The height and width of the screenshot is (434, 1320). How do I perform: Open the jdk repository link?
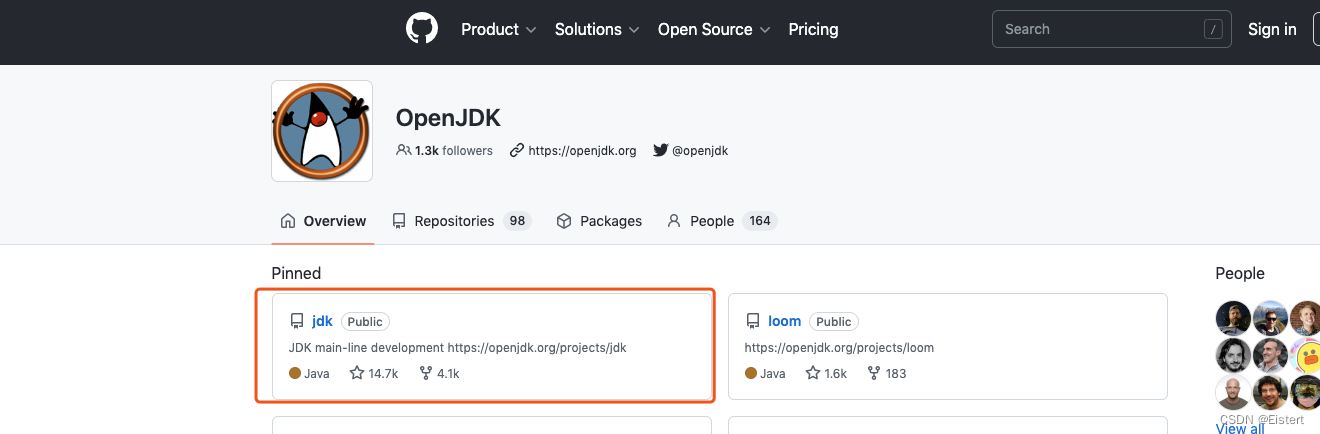tap(322, 321)
